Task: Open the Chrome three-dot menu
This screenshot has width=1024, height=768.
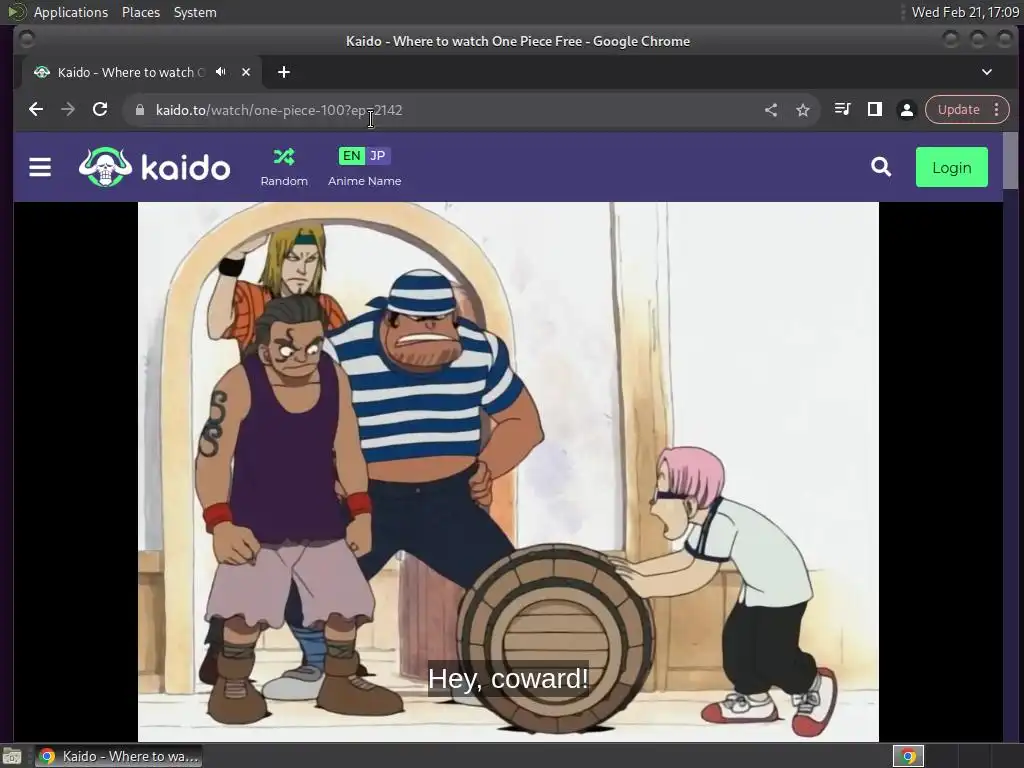Action: click(997, 110)
